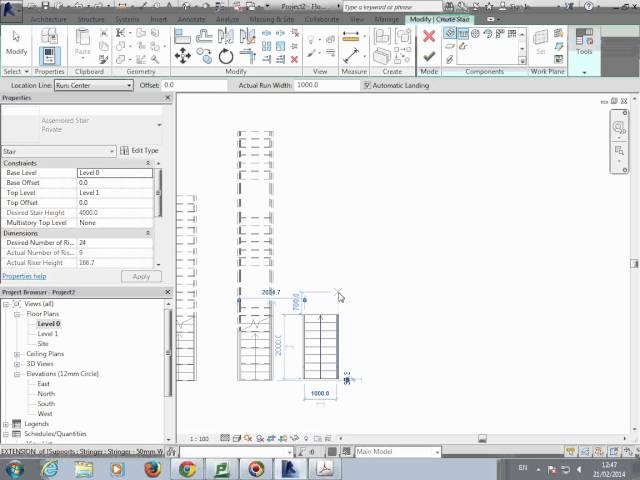640x480 pixels.
Task: Click the red Cancel Edit Mode X
Action: tap(429, 36)
